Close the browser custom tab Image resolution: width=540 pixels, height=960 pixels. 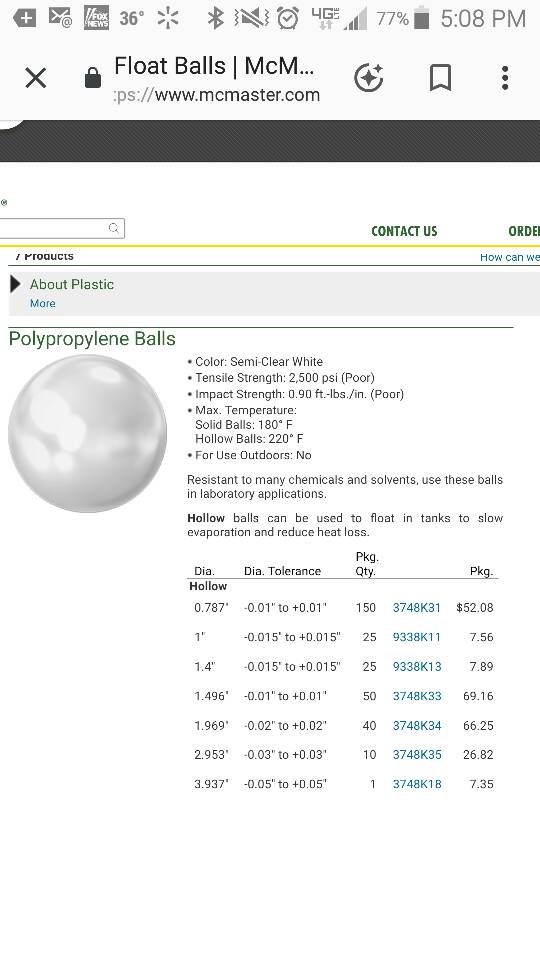click(x=36, y=78)
